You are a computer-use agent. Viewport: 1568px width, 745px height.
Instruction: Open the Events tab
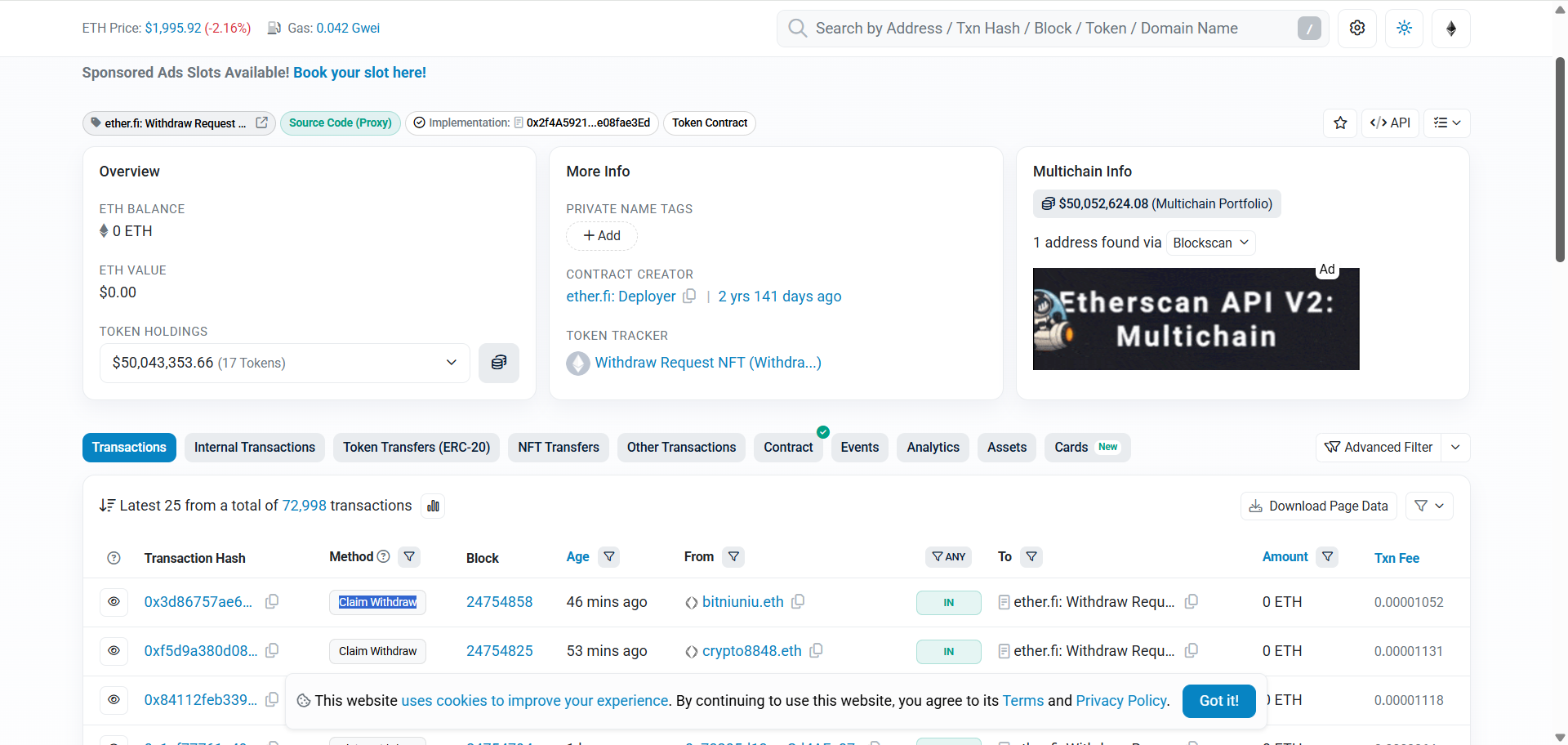point(859,447)
